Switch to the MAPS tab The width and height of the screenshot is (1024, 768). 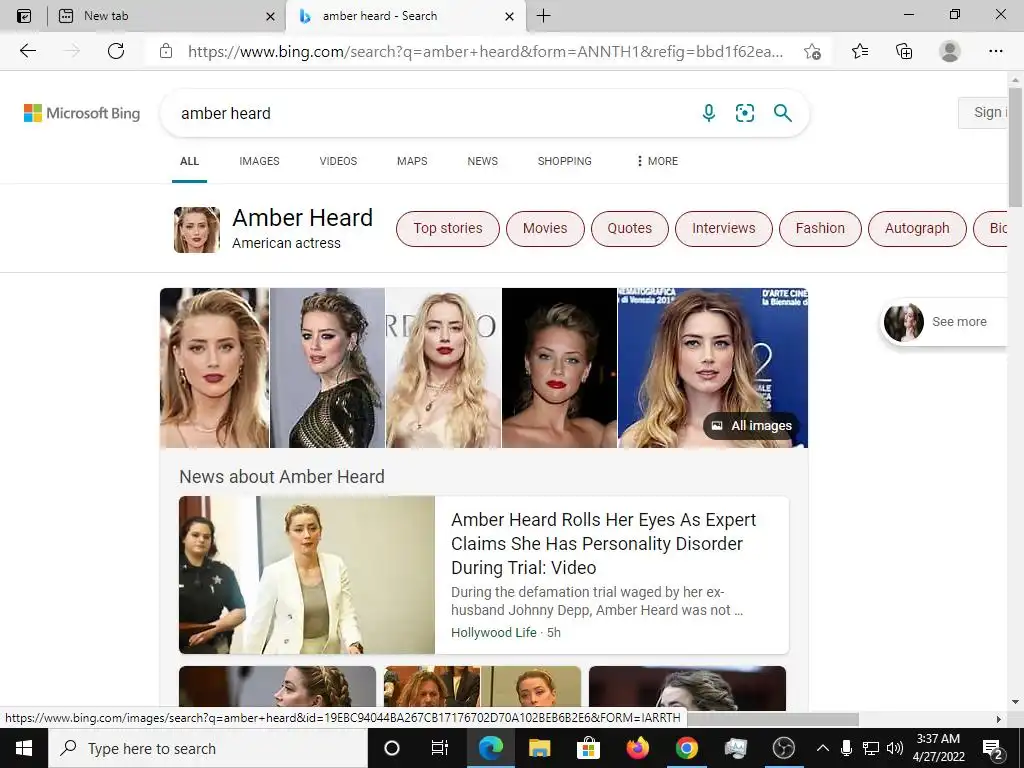tap(412, 161)
